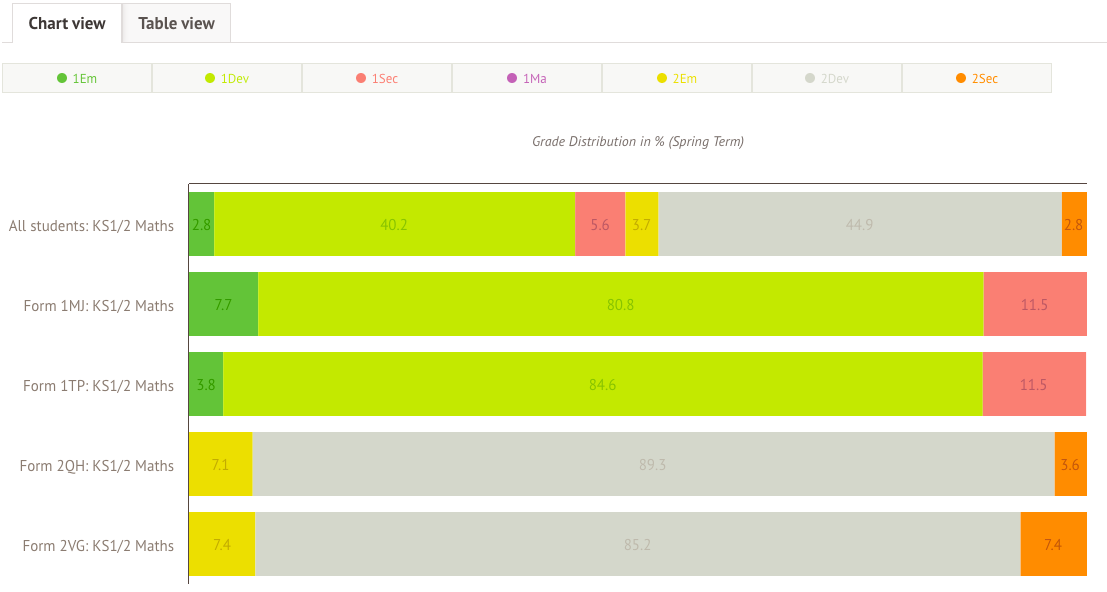Click the orange 7.4 segment in Form 2VG
This screenshot has height=592, width=1107.
(x=1053, y=544)
